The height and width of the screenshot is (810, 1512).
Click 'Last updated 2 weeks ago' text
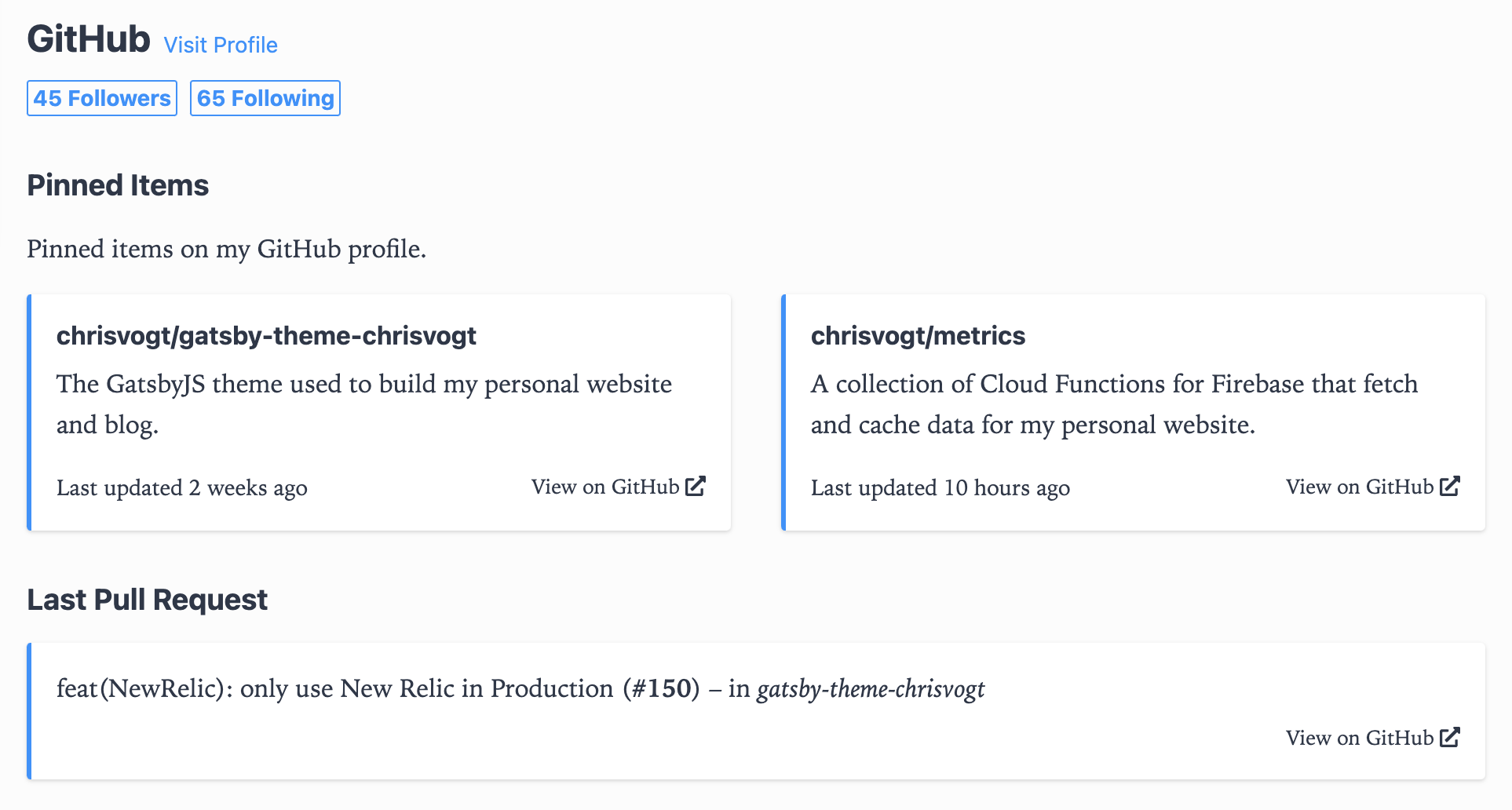(x=182, y=487)
